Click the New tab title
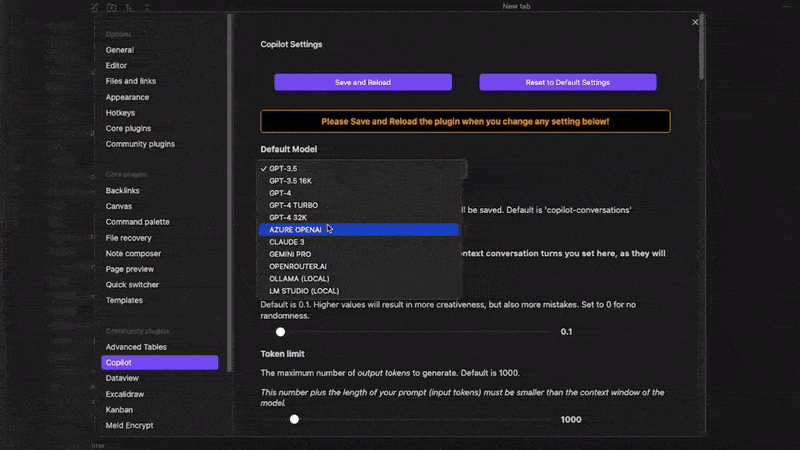The width and height of the screenshot is (800, 450). (x=516, y=6)
